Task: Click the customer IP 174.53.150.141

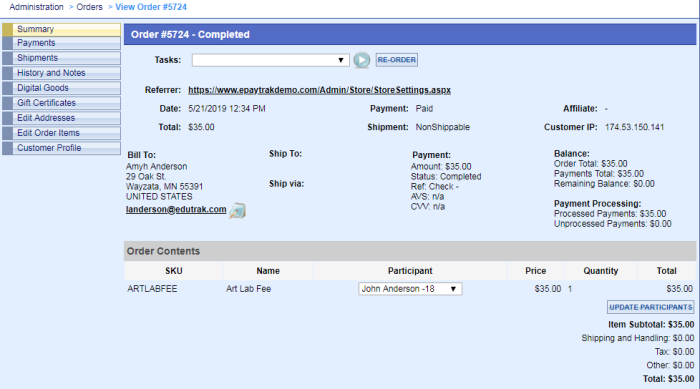Action: (634, 127)
